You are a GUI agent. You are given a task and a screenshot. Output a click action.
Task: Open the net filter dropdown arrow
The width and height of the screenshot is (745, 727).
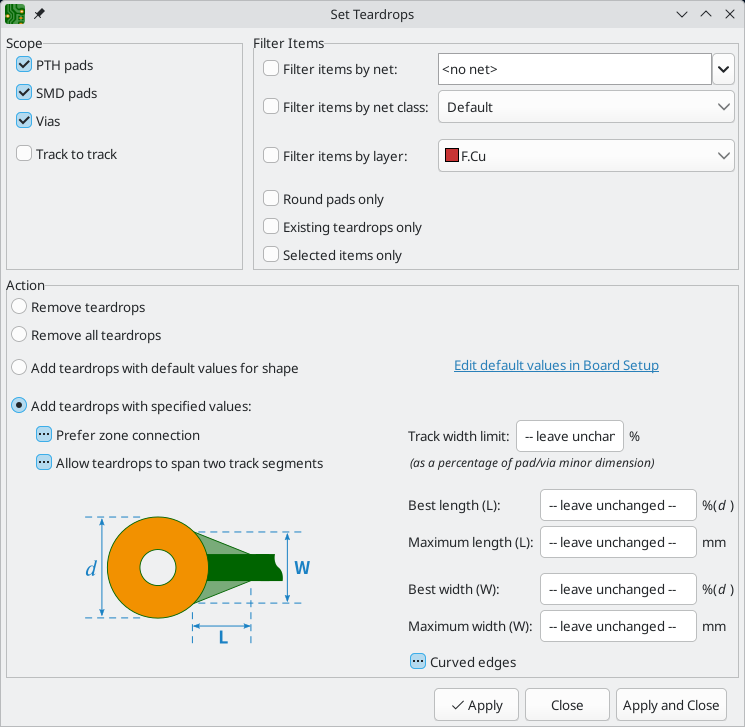(x=723, y=69)
